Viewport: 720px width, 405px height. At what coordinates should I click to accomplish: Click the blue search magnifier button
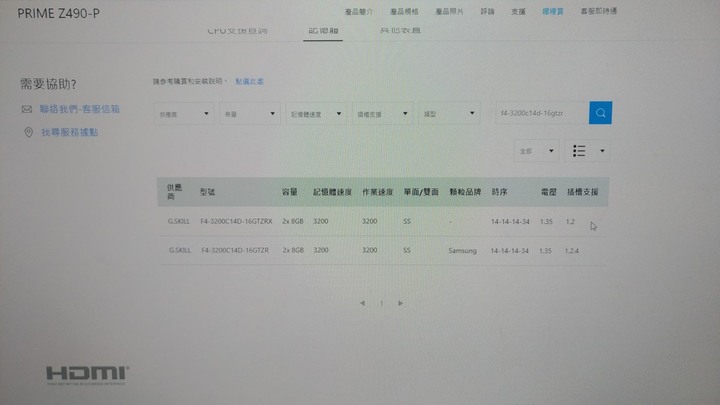[x=600, y=112]
